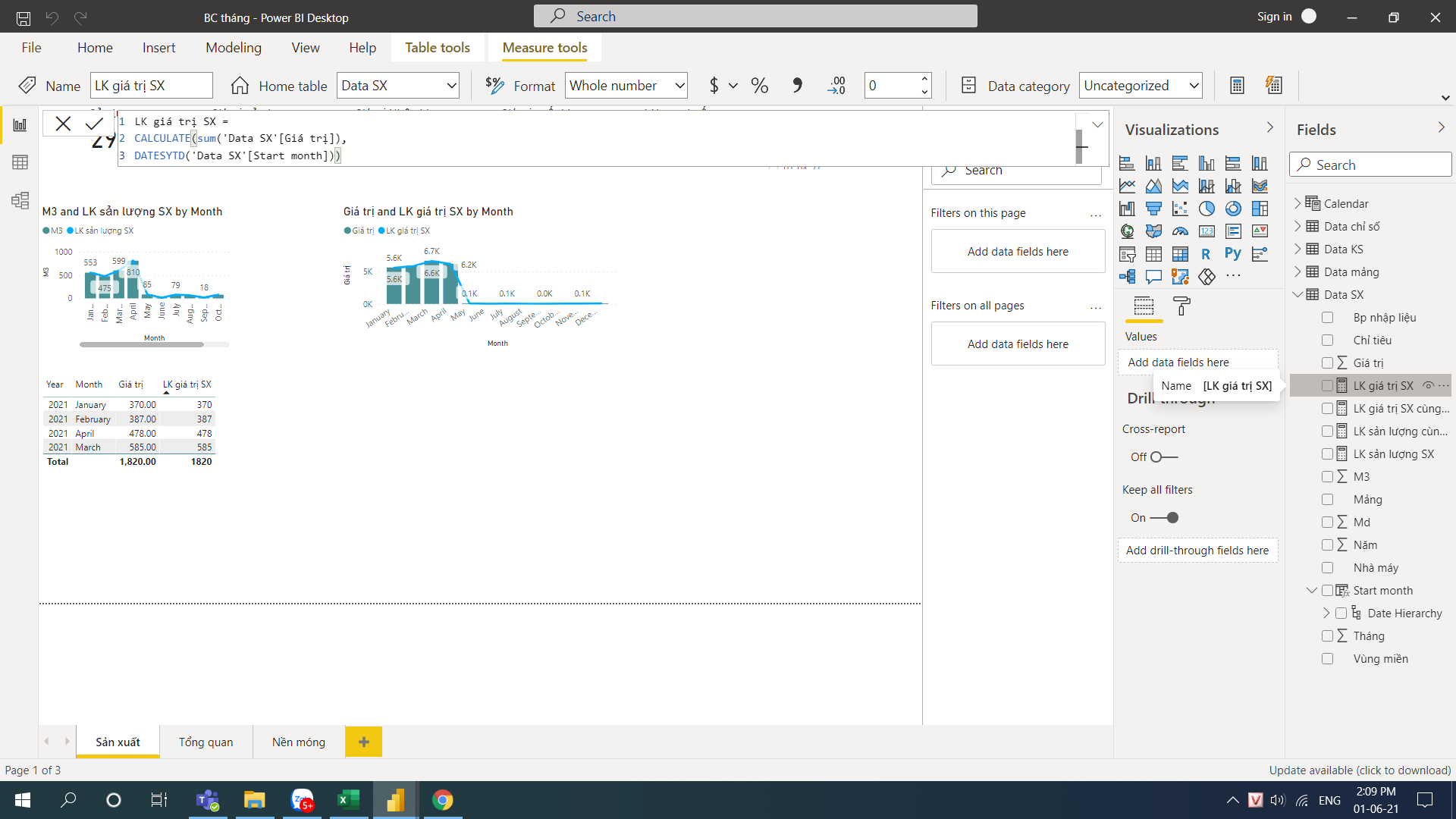
Task: Select the area chart visual
Action: (1153, 186)
